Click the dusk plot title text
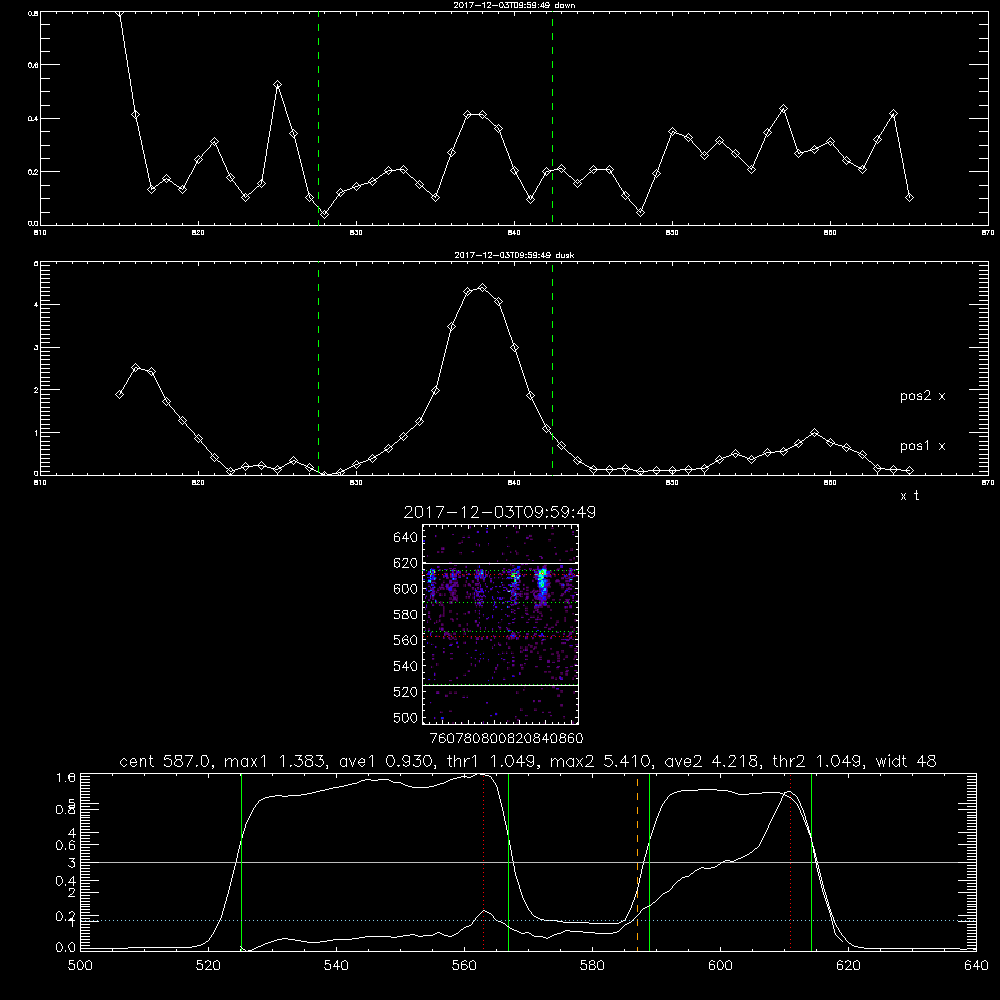 coord(514,255)
